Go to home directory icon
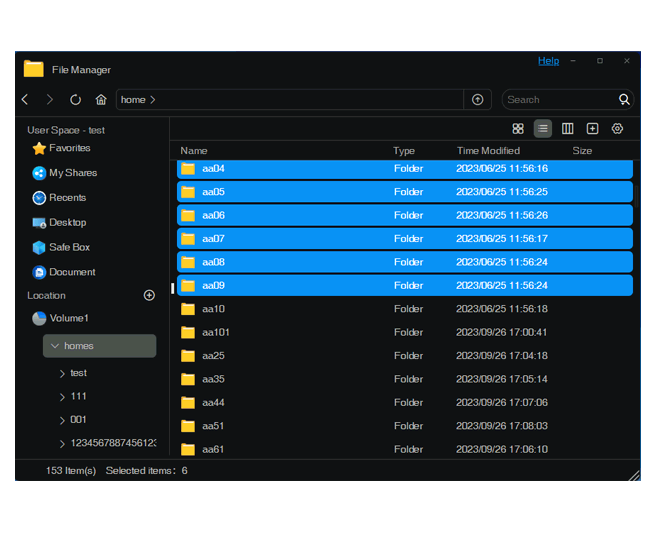The width and height of the screenshot is (648, 550). (101, 100)
